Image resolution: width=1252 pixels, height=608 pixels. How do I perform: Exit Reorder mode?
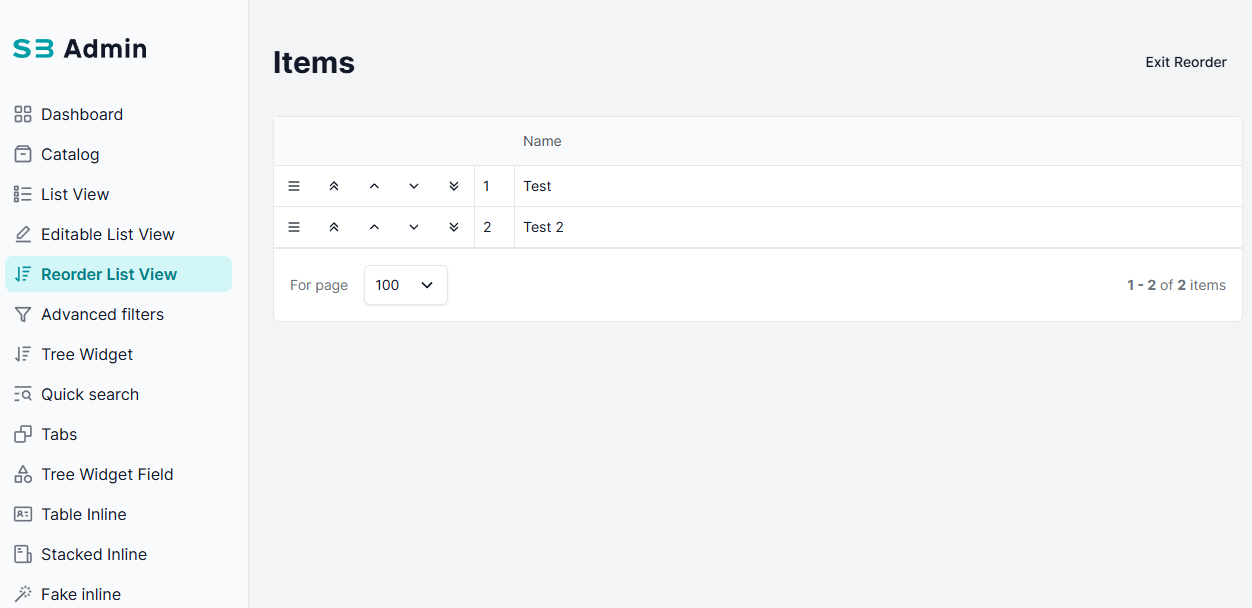click(1186, 62)
